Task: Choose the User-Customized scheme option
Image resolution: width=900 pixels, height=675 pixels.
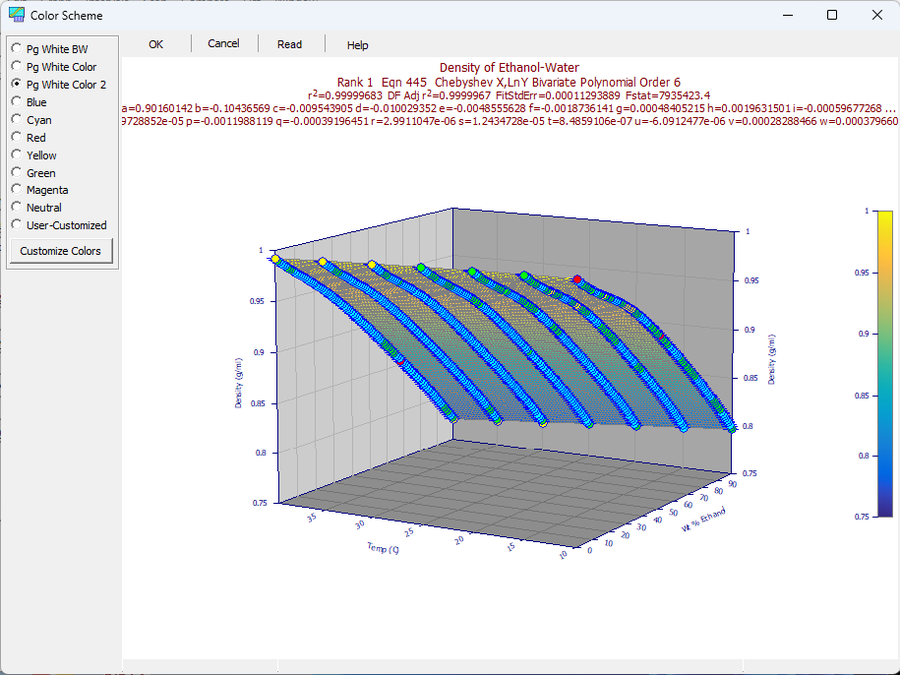Action: [x=59, y=225]
